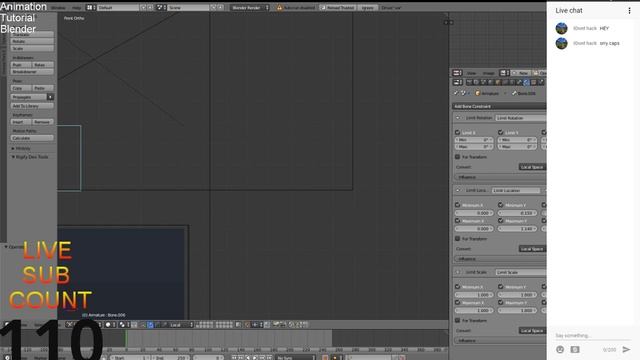This screenshot has height=360, width=640.
Task: Open the Blender Render engine dropdown
Action: (250, 8)
